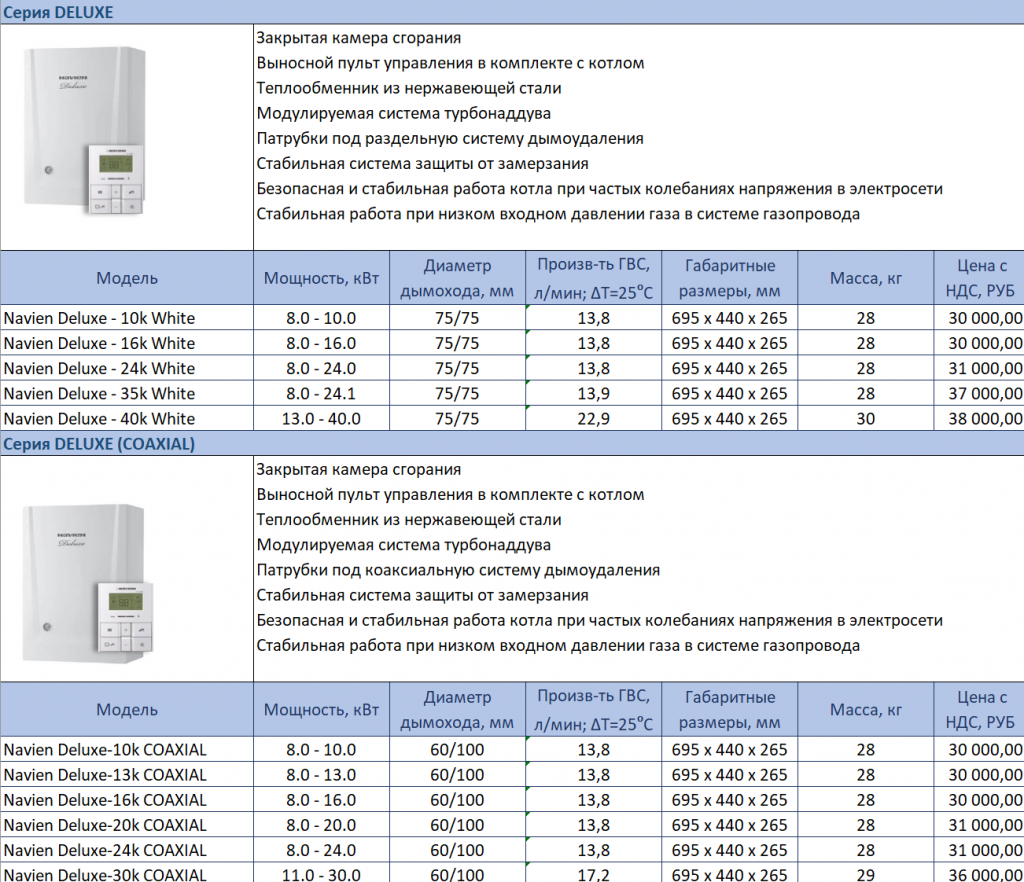Click the price '37 000,00'

pos(985,394)
